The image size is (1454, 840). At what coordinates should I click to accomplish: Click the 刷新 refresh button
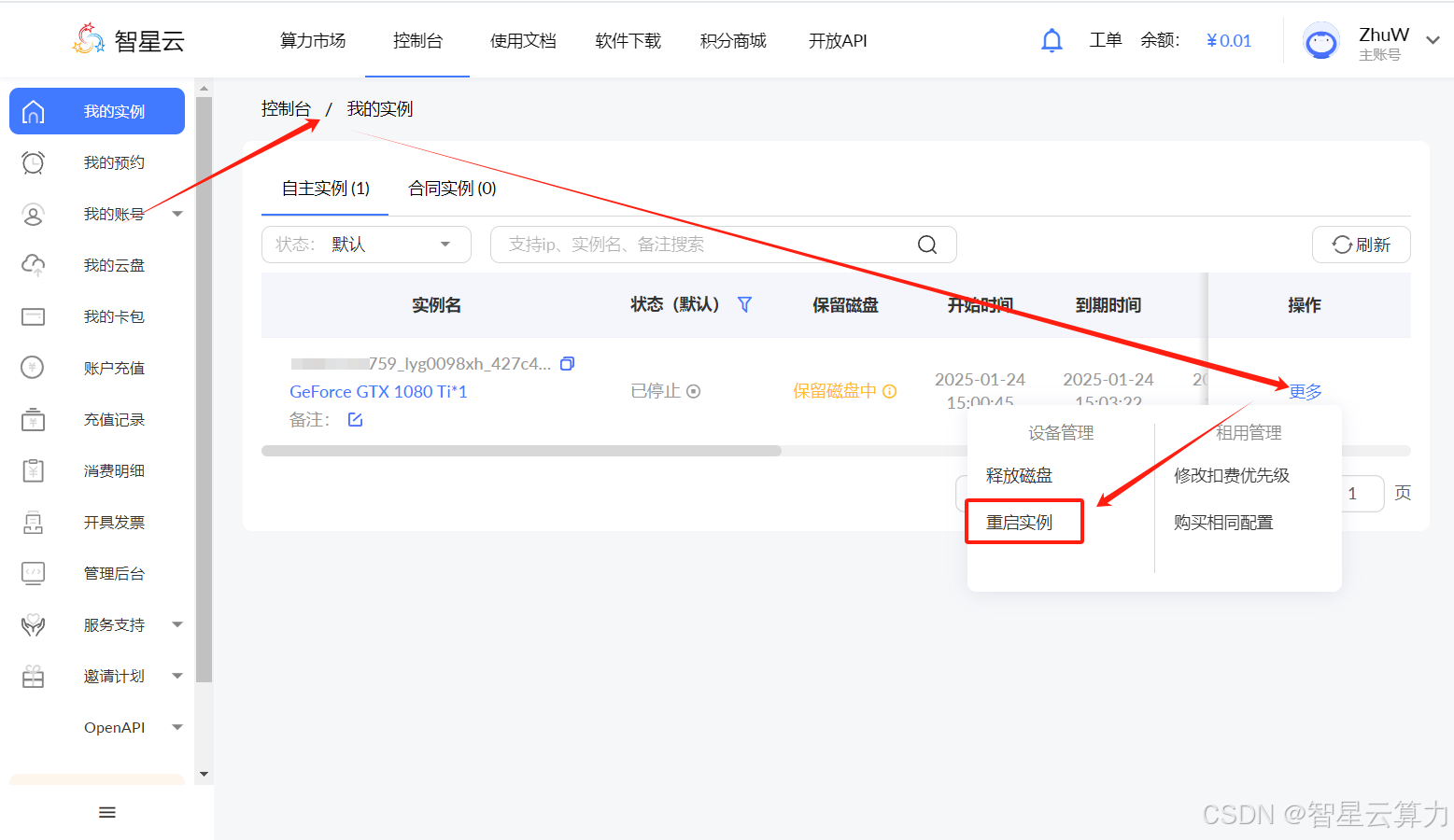[1361, 245]
